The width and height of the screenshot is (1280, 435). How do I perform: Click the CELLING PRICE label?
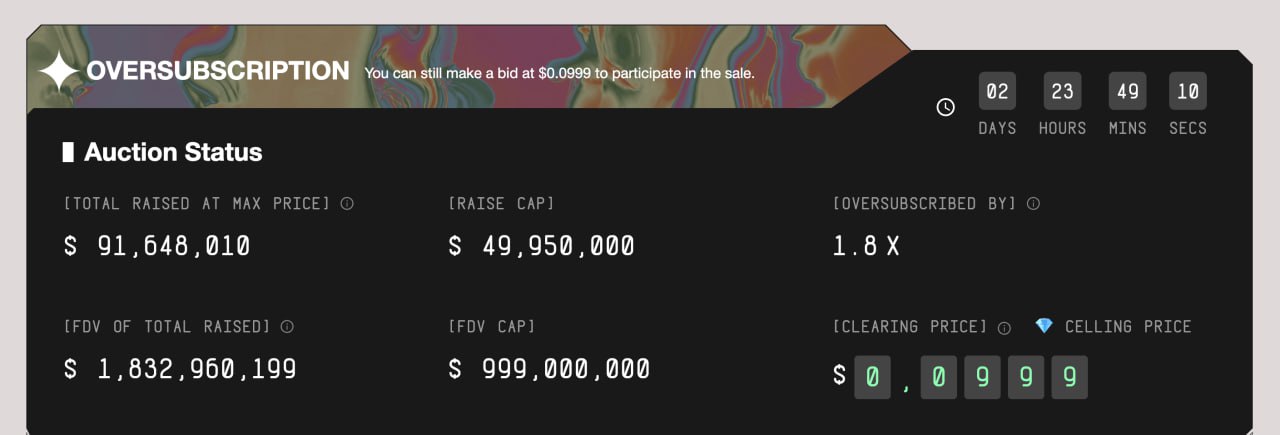pyautogui.click(x=1128, y=327)
